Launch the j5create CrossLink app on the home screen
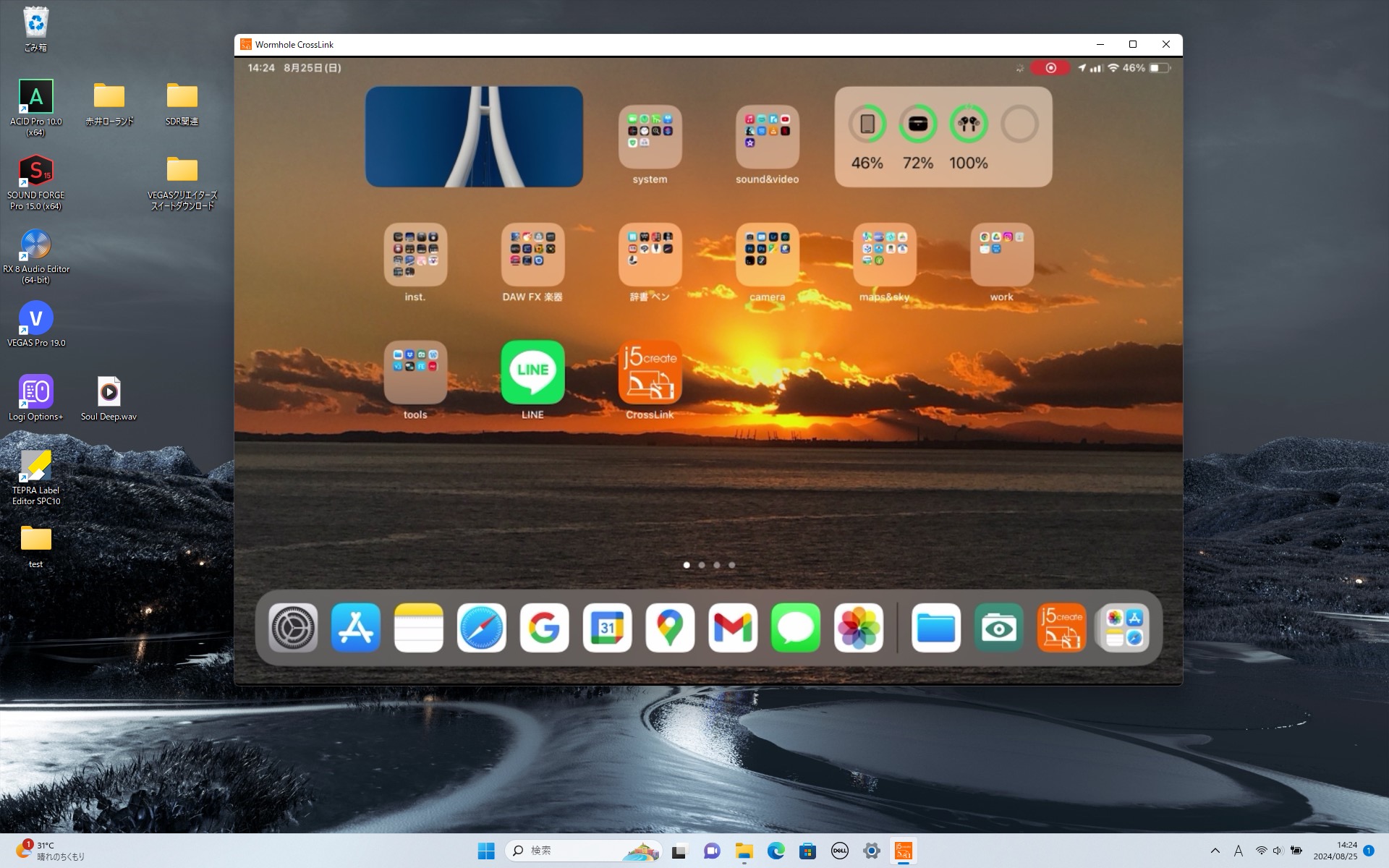The width and height of the screenshot is (1389, 868). pos(650,373)
